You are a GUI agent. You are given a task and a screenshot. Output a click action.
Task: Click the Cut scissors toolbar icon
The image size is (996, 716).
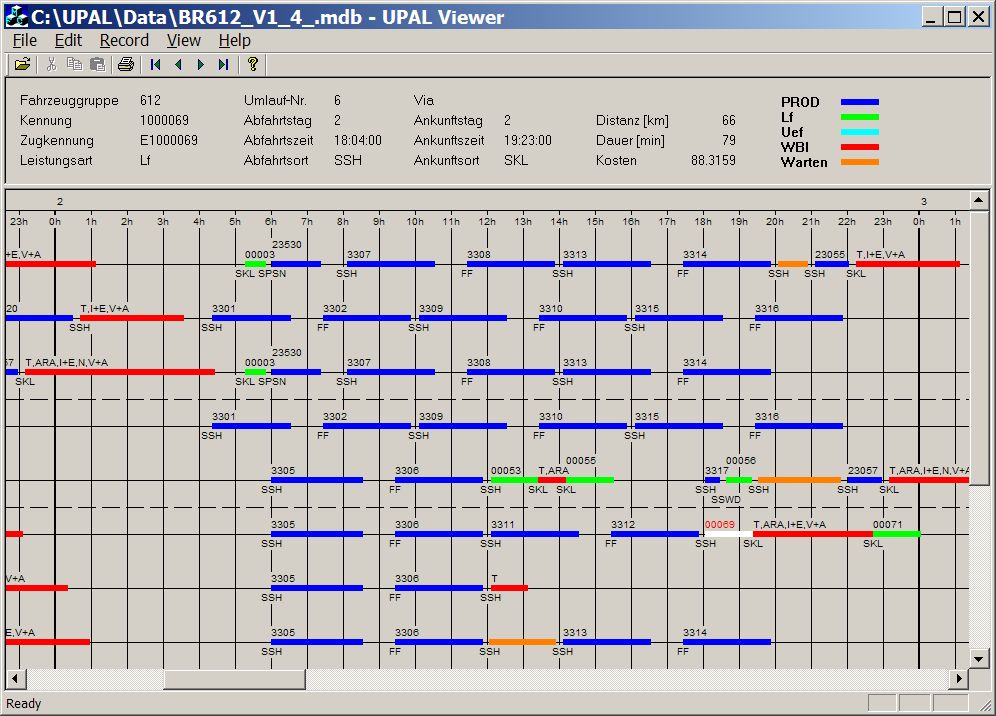(51, 65)
